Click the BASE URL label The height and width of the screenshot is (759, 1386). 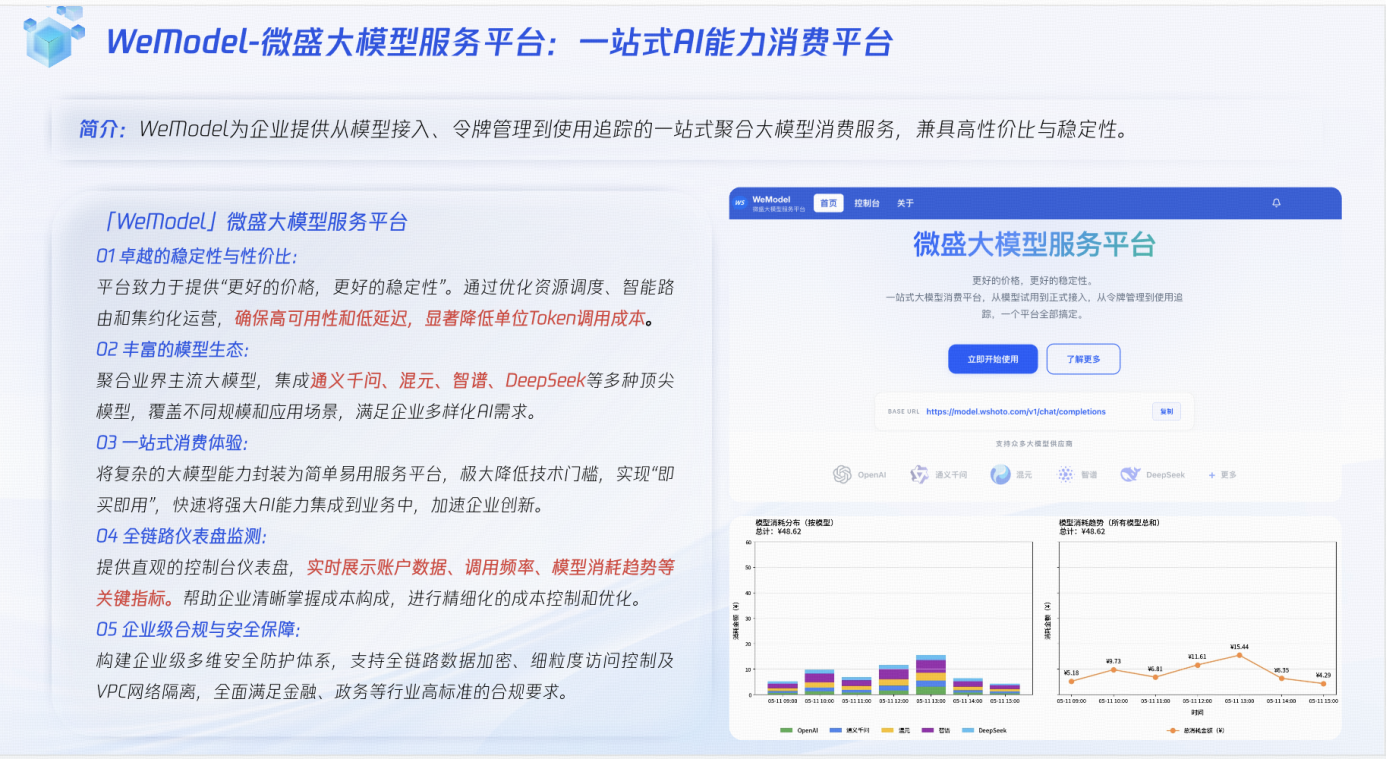point(902,411)
